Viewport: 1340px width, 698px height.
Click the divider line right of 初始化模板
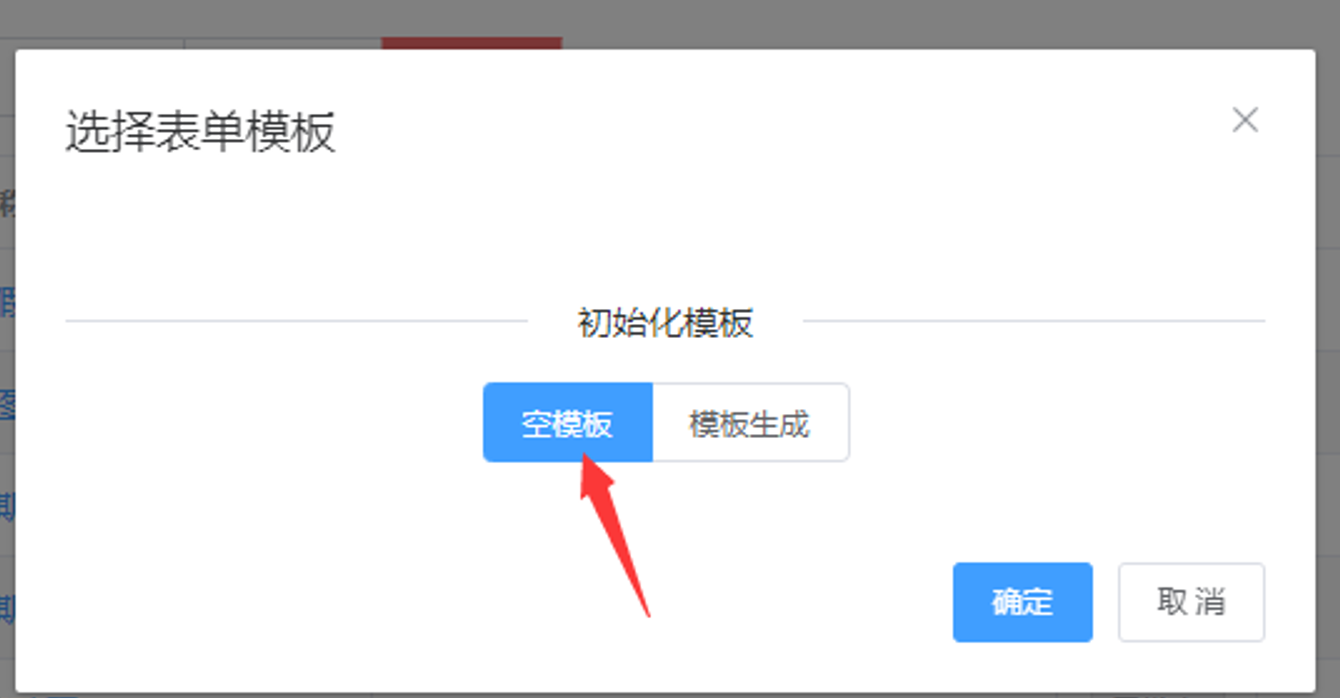point(1034,321)
